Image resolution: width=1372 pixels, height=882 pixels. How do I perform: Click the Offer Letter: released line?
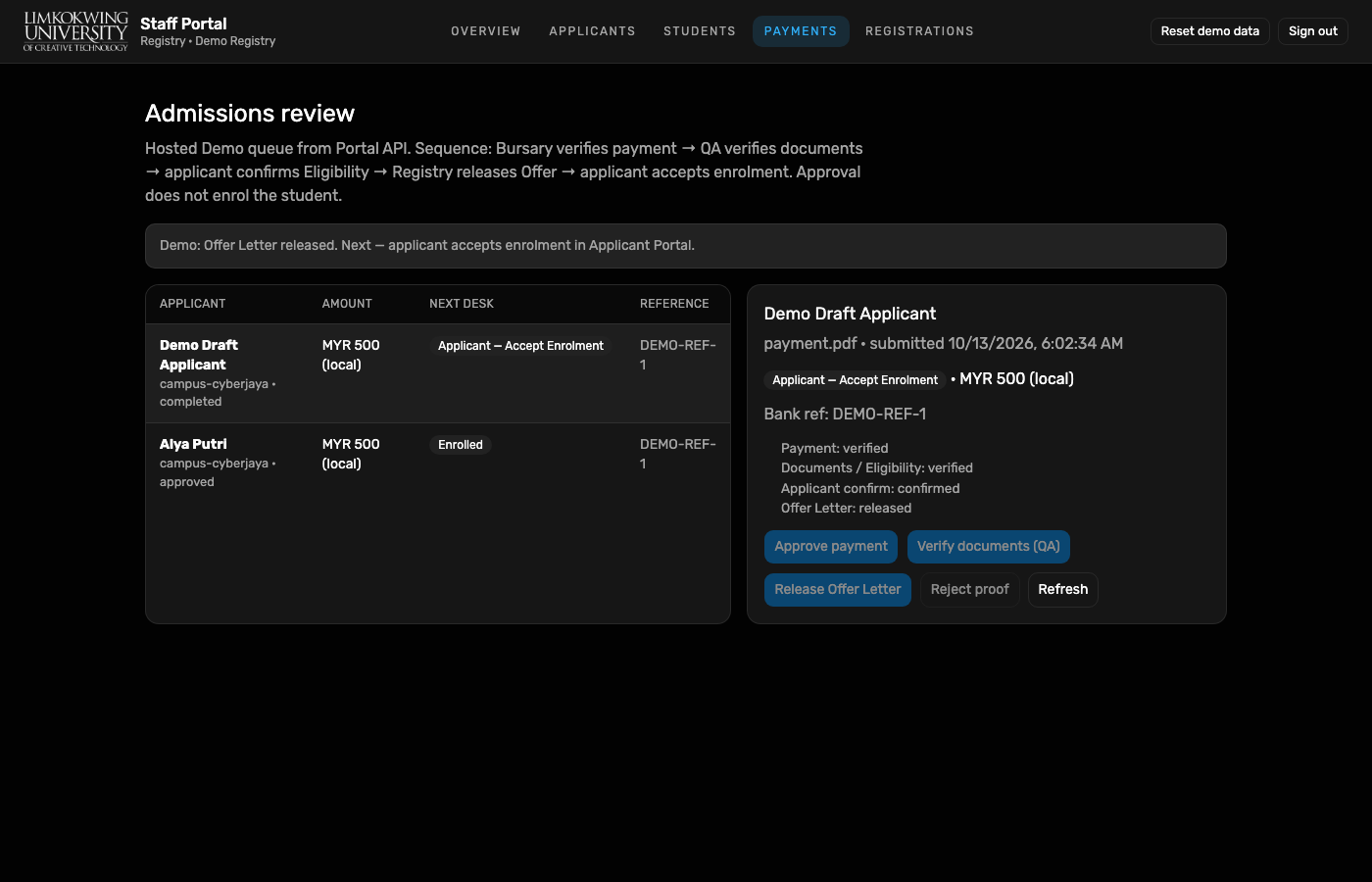[x=847, y=509]
